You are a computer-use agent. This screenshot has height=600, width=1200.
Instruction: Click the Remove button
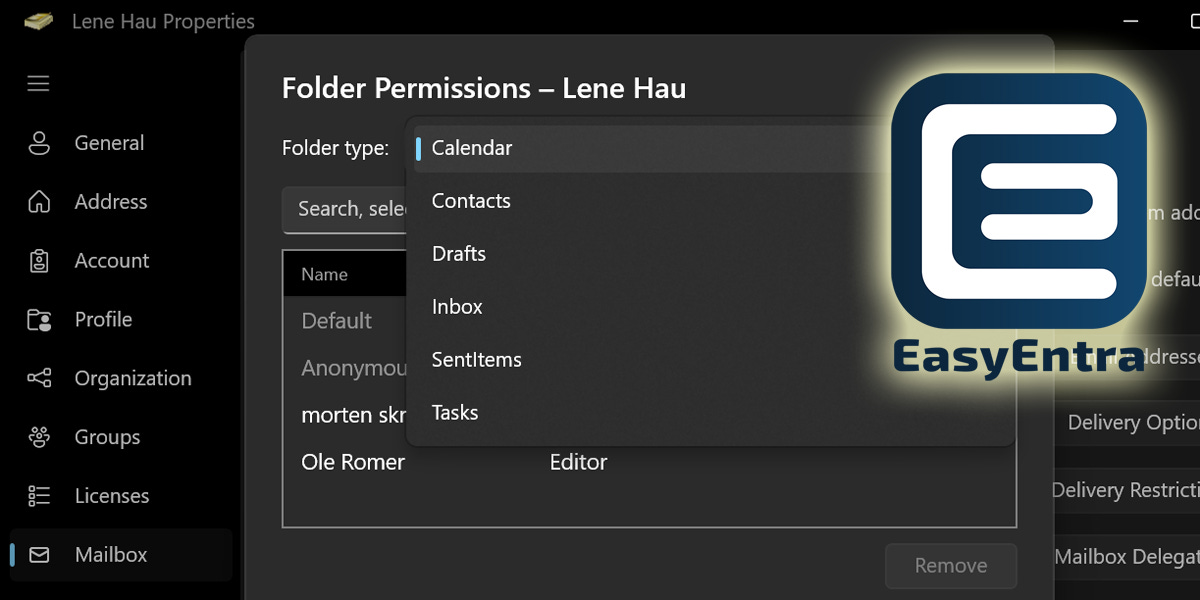pos(951,566)
